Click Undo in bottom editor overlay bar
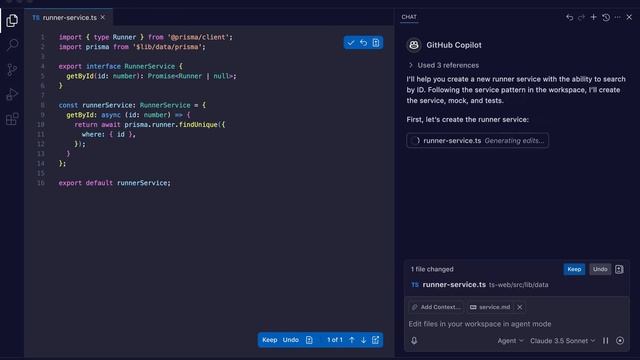 click(291, 340)
